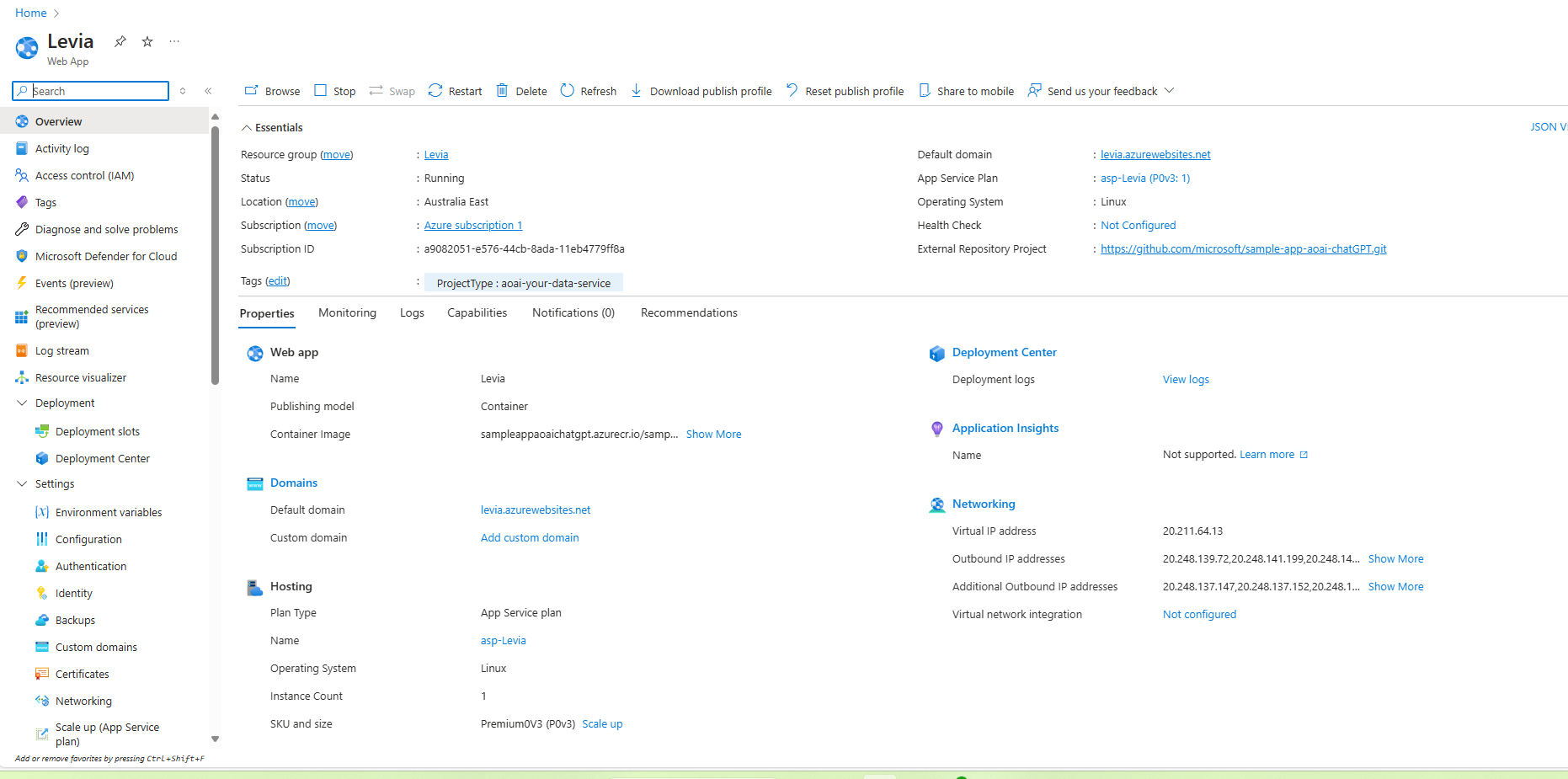This screenshot has width=1568, height=779.
Task: Click inside the sidebar Search field
Action: coord(91,91)
